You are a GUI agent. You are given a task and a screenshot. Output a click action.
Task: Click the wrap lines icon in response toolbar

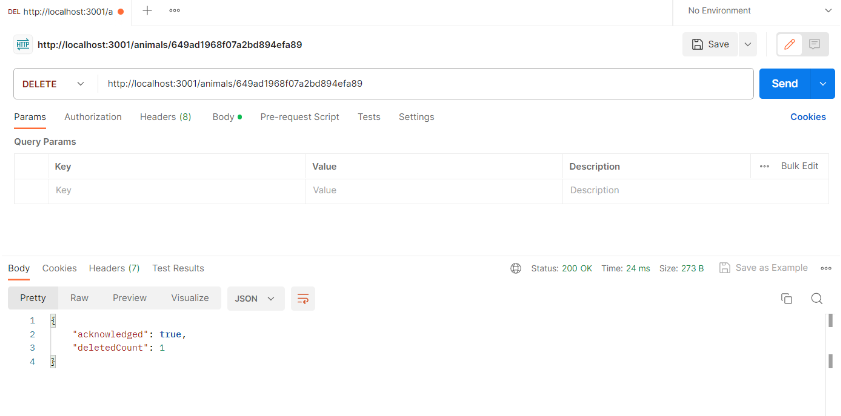tap(303, 299)
